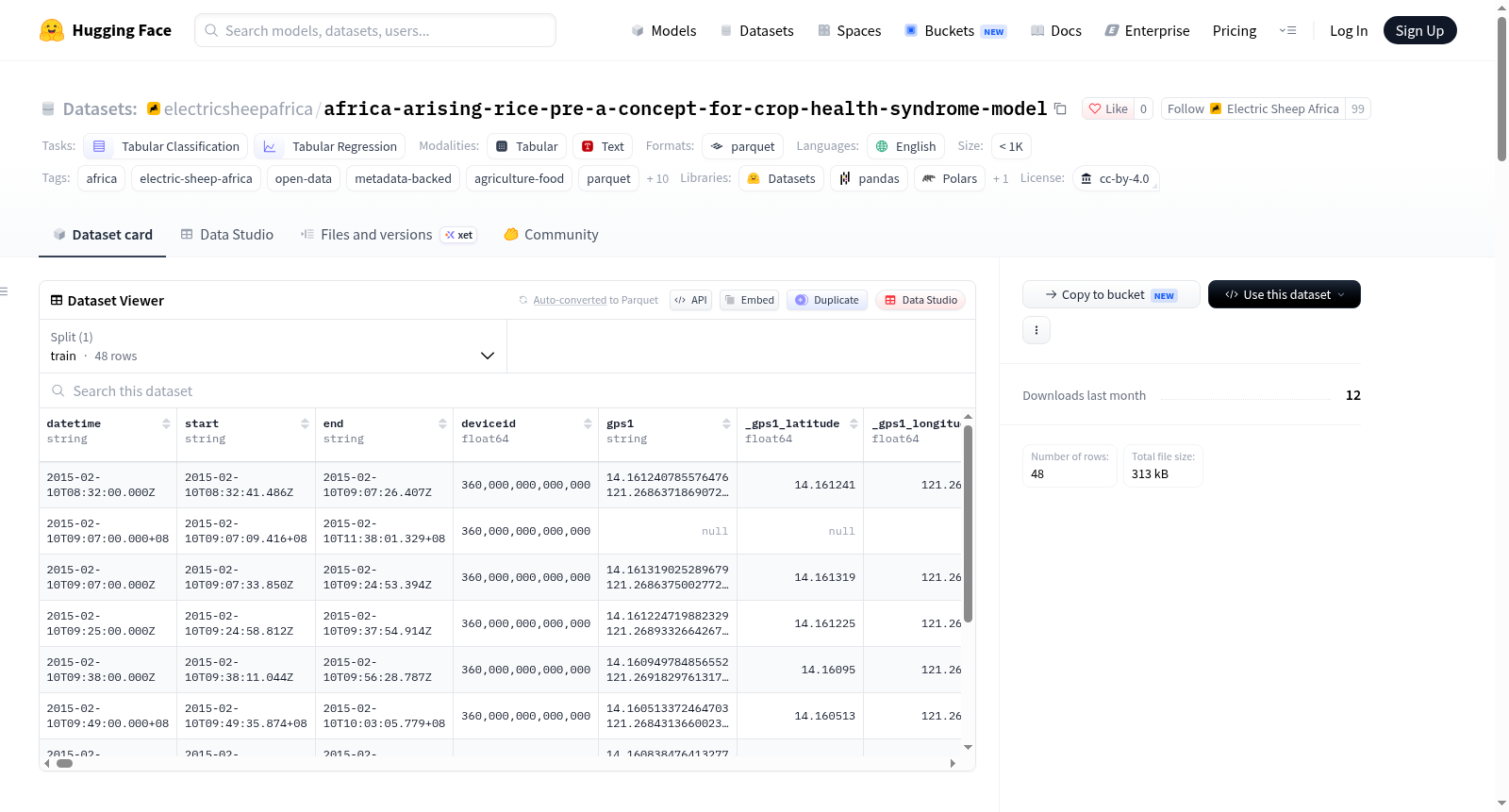Viewport: 1509px width, 812px height.
Task: Click the Tabular Classification task tag
Action: pos(166,146)
